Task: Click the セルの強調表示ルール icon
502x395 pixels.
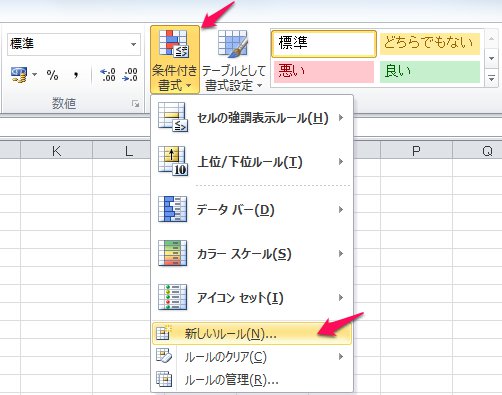Action: tap(173, 117)
